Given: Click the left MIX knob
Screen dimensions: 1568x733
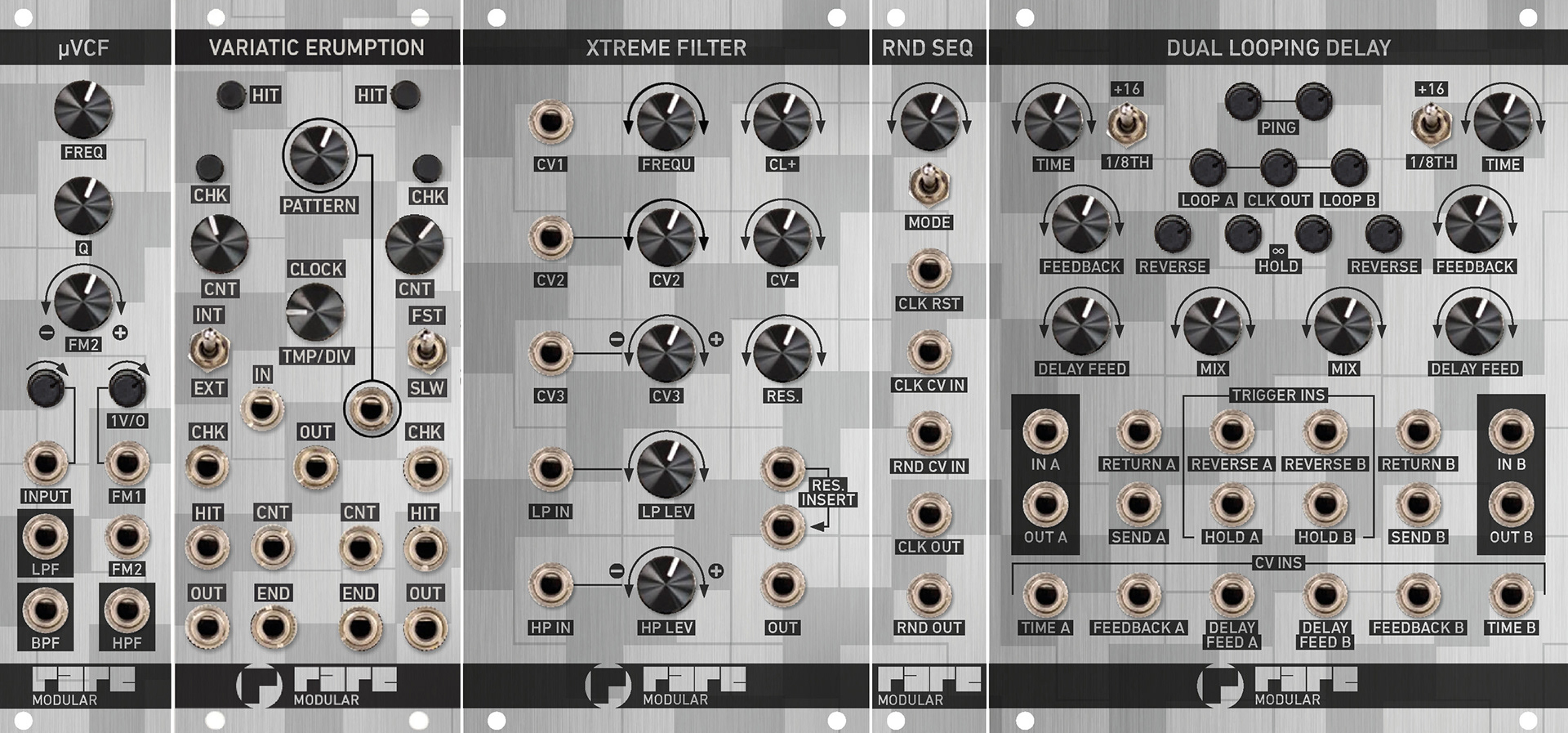Looking at the screenshot, I should [x=1213, y=326].
